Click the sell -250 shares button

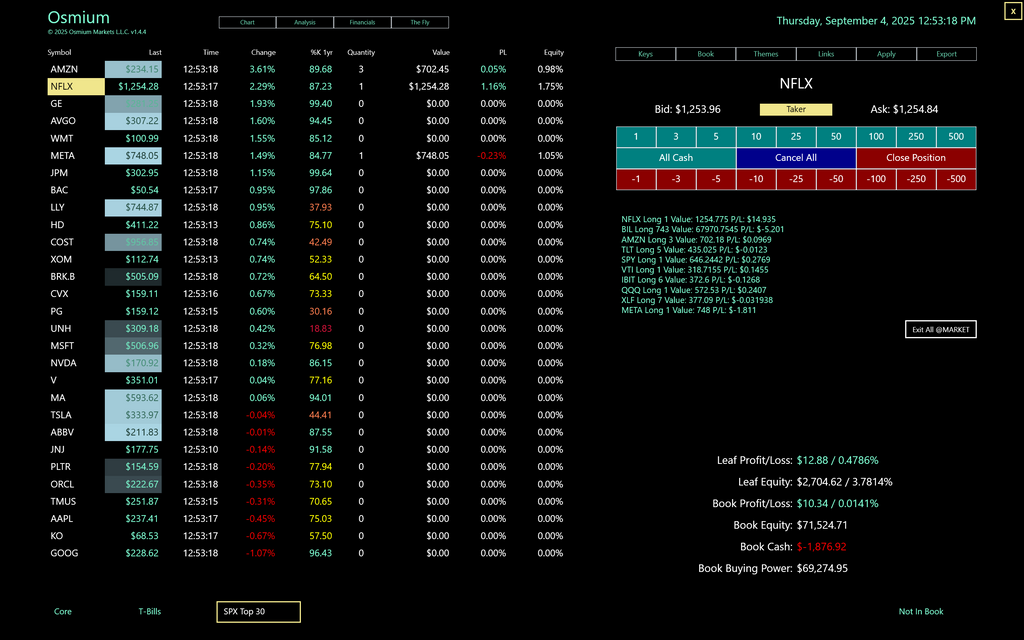point(916,179)
